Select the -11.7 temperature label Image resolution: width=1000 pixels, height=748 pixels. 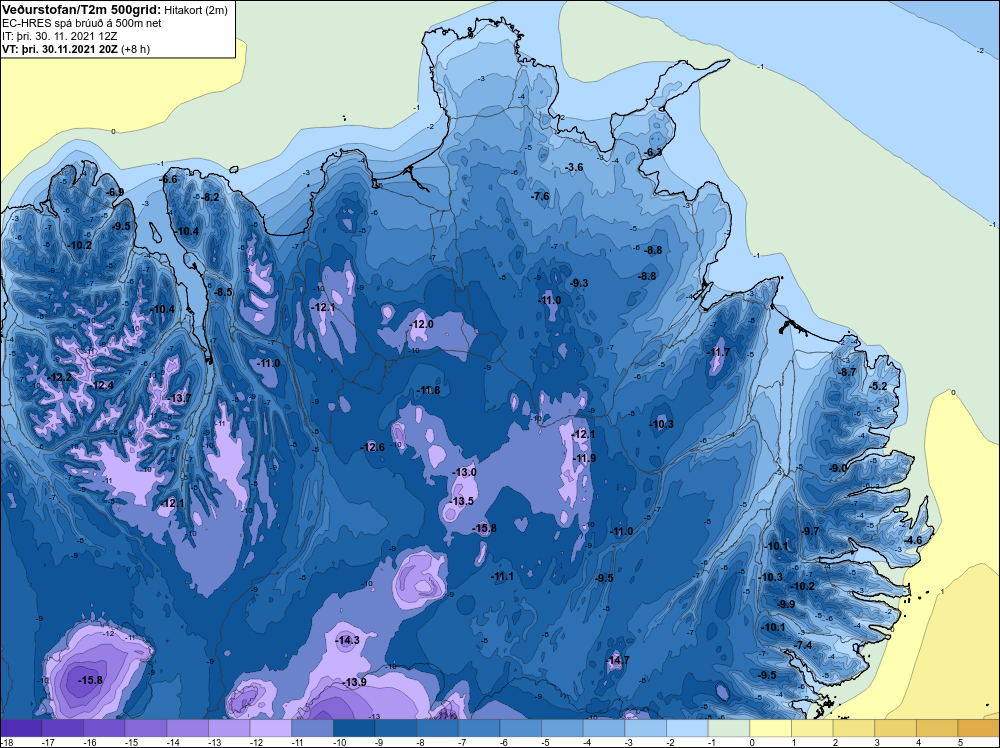(719, 352)
